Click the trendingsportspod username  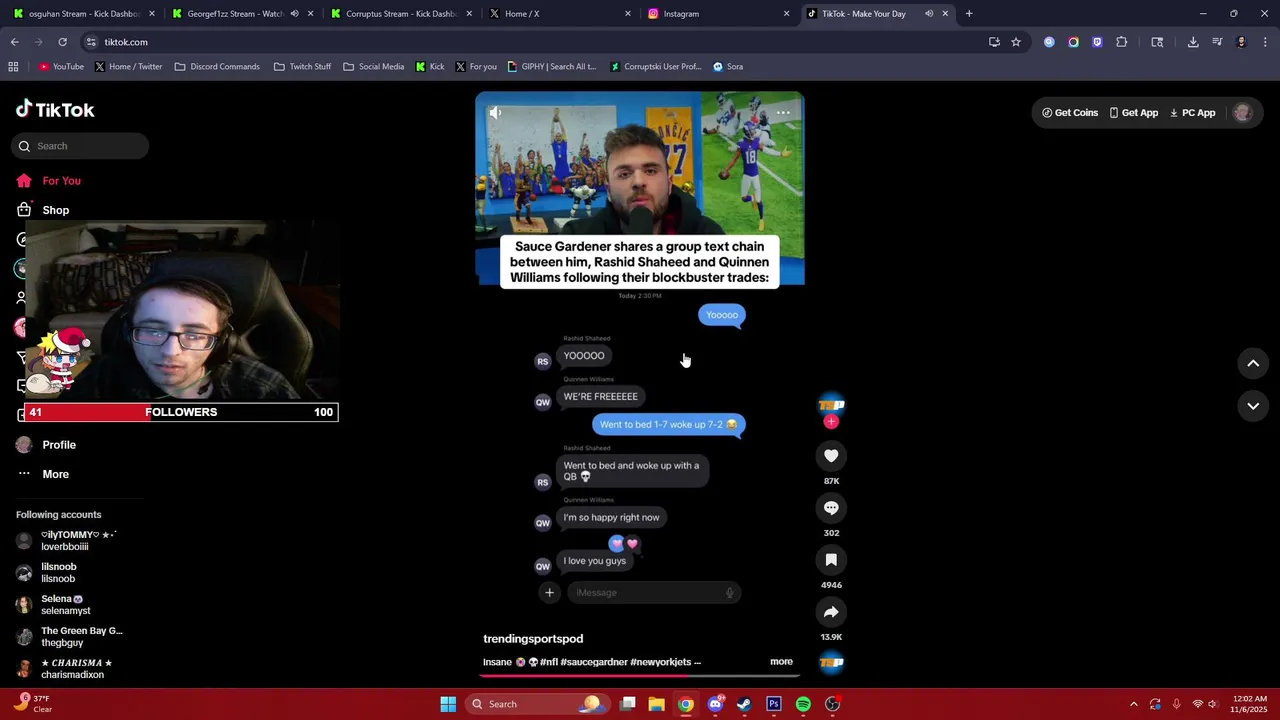pos(533,639)
